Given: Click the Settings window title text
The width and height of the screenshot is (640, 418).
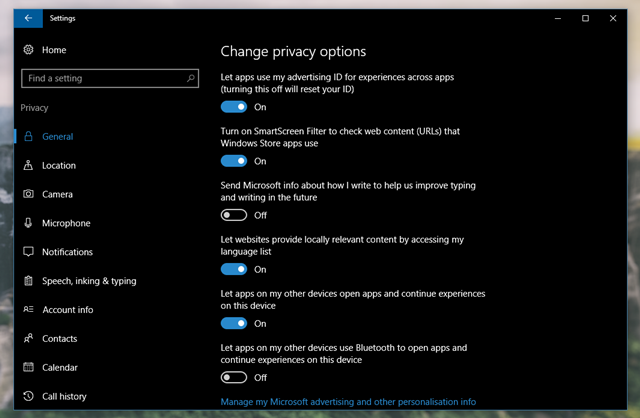Looking at the screenshot, I should (62, 18).
